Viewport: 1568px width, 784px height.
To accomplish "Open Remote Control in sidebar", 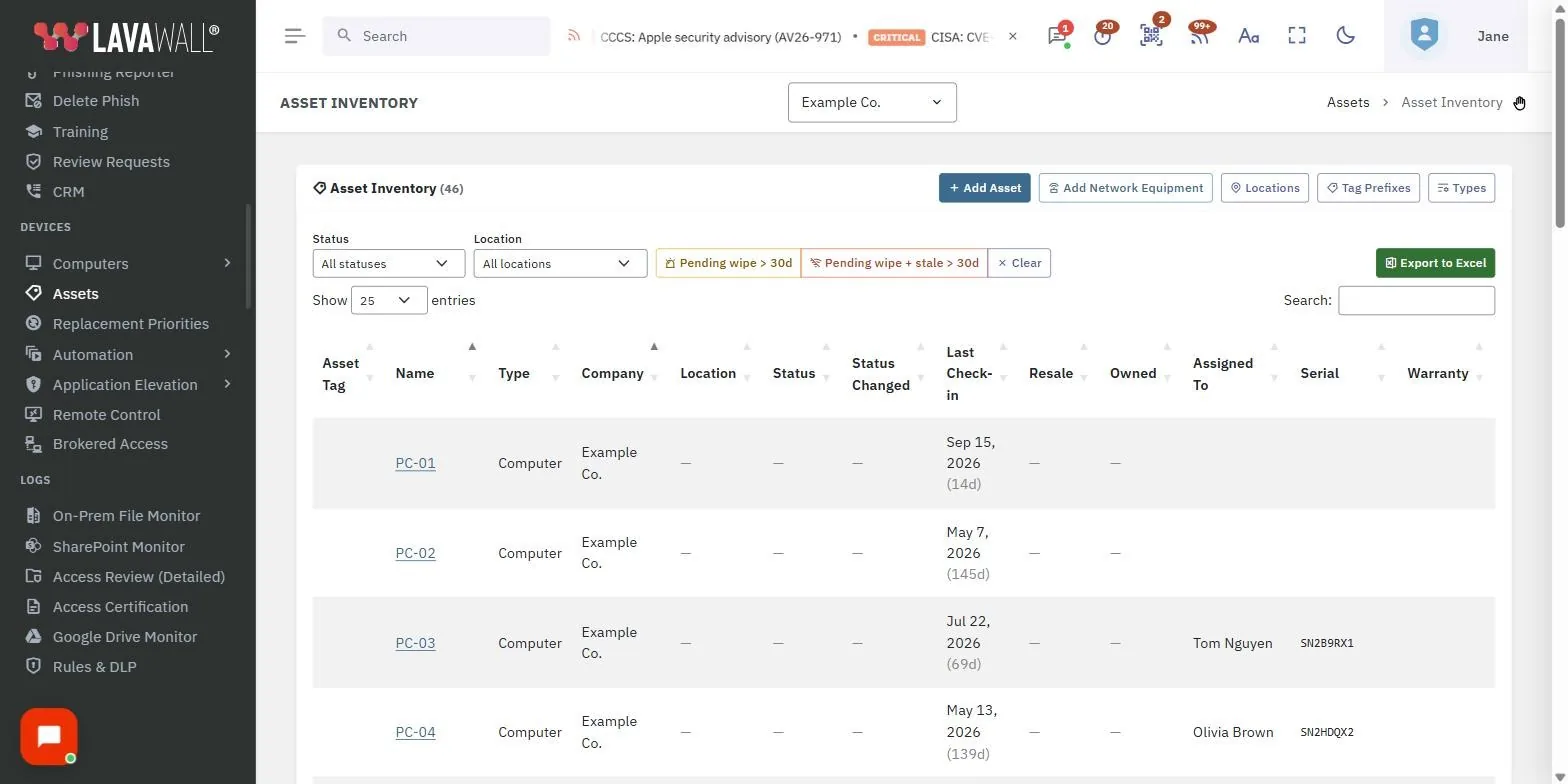I will click(106, 415).
